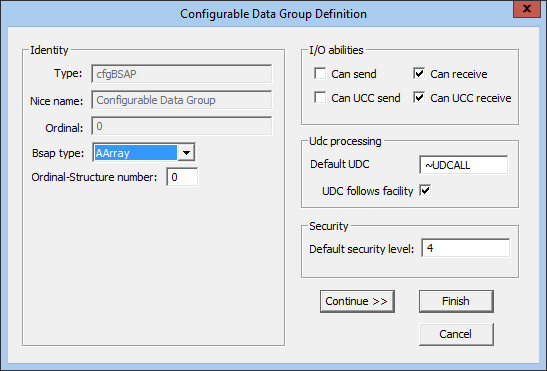The width and height of the screenshot is (547, 371).
Task: Toggle the UDC follows facility checkbox
Action: click(425, 191)
